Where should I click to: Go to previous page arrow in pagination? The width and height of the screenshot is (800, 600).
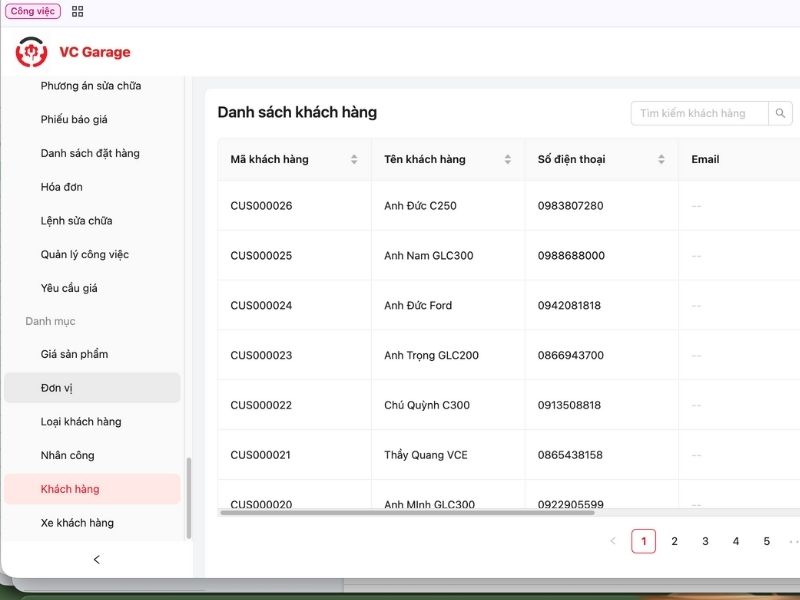click(613, 541)
